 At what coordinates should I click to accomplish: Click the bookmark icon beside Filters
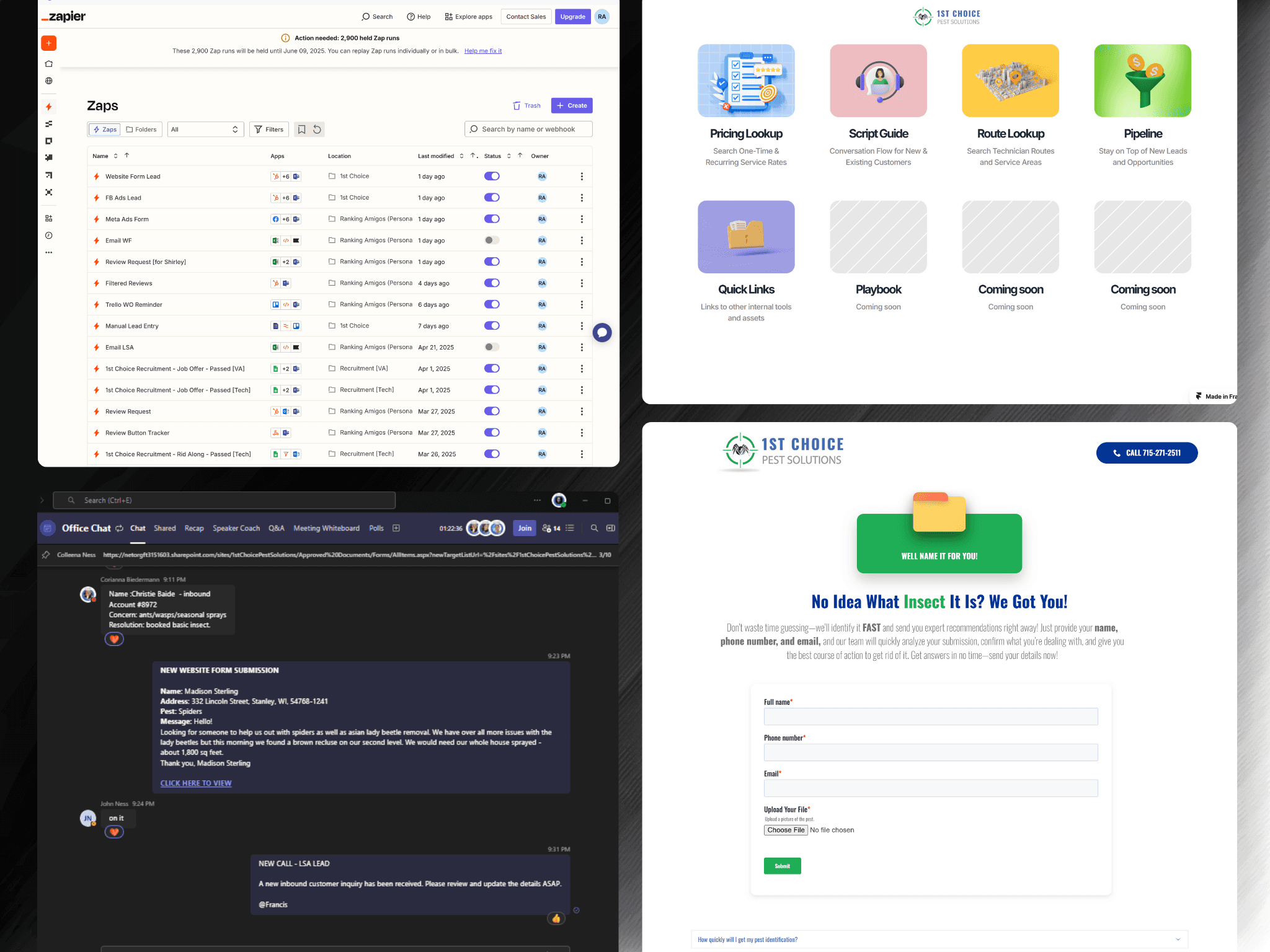(x=301, y=130)
